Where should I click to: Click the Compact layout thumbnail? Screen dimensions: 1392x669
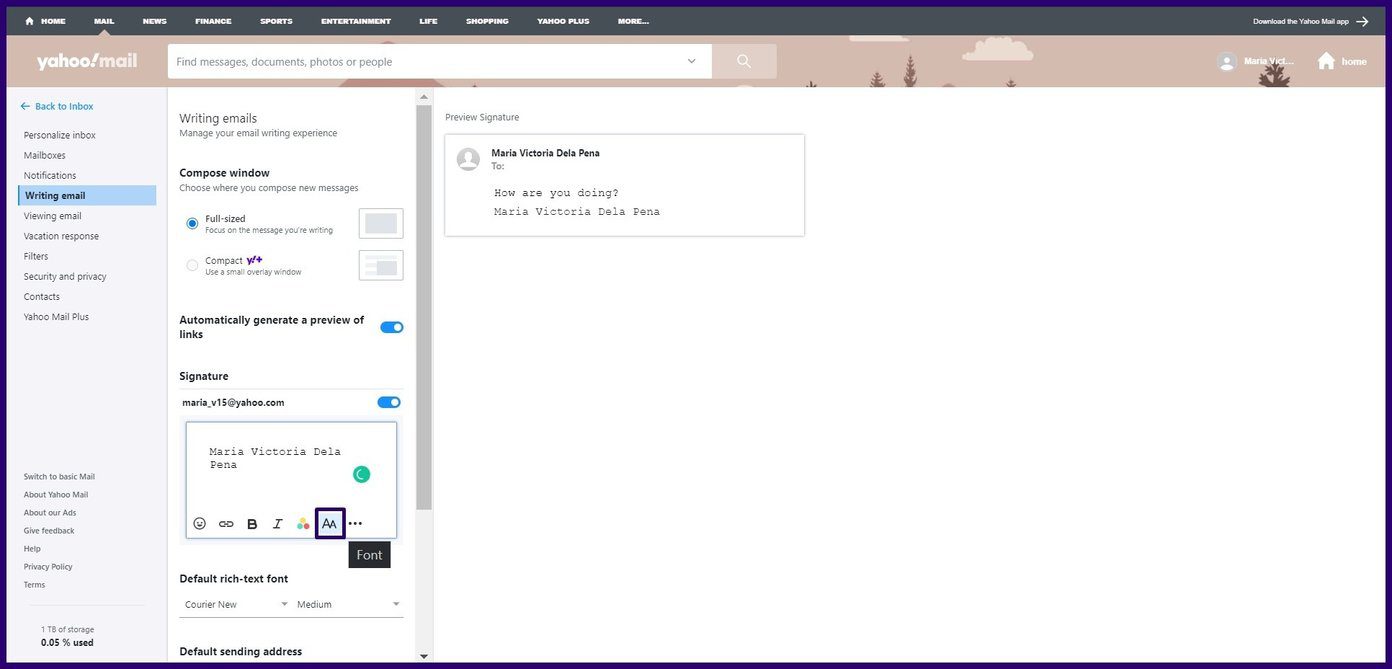click(381, 266)
